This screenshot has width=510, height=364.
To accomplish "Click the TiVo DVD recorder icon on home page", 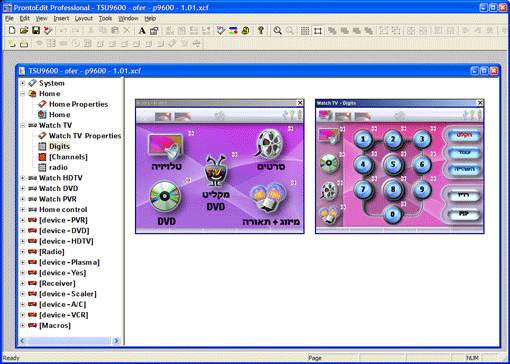I will coord(215,170).
